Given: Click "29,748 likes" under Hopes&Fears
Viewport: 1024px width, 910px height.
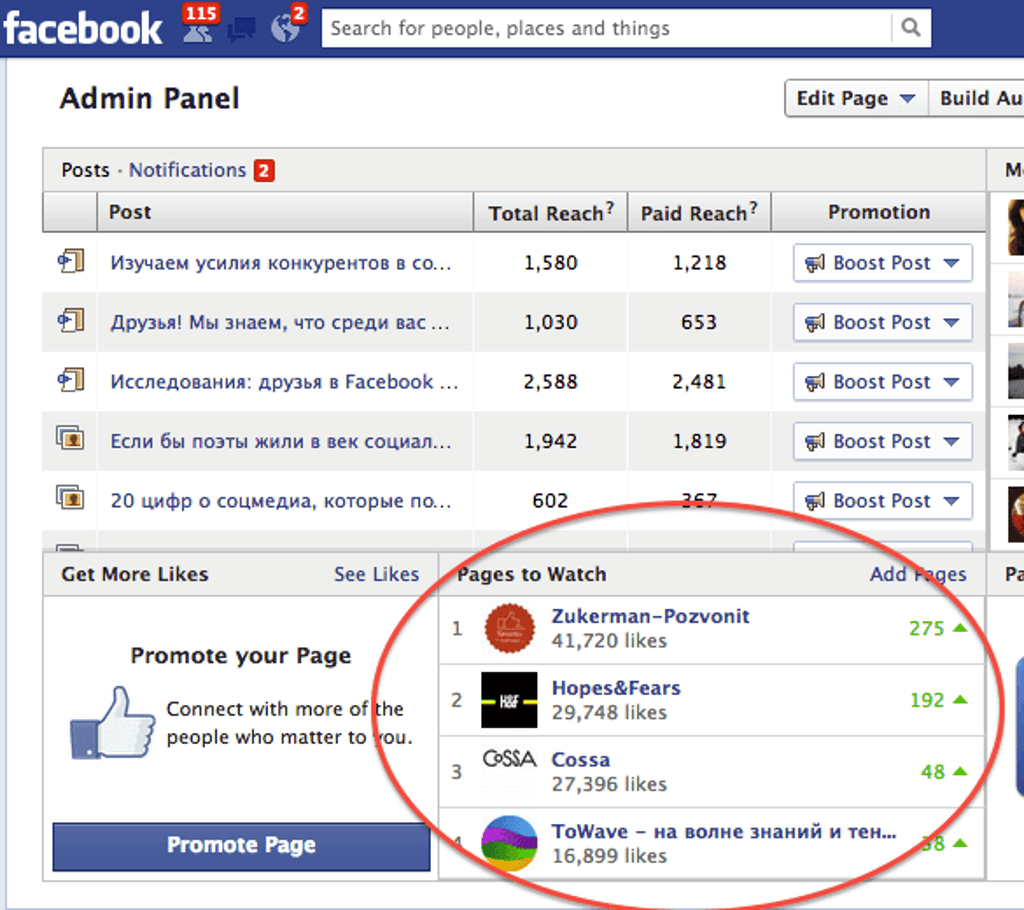Looking at the screenshot, I should 609,713.
